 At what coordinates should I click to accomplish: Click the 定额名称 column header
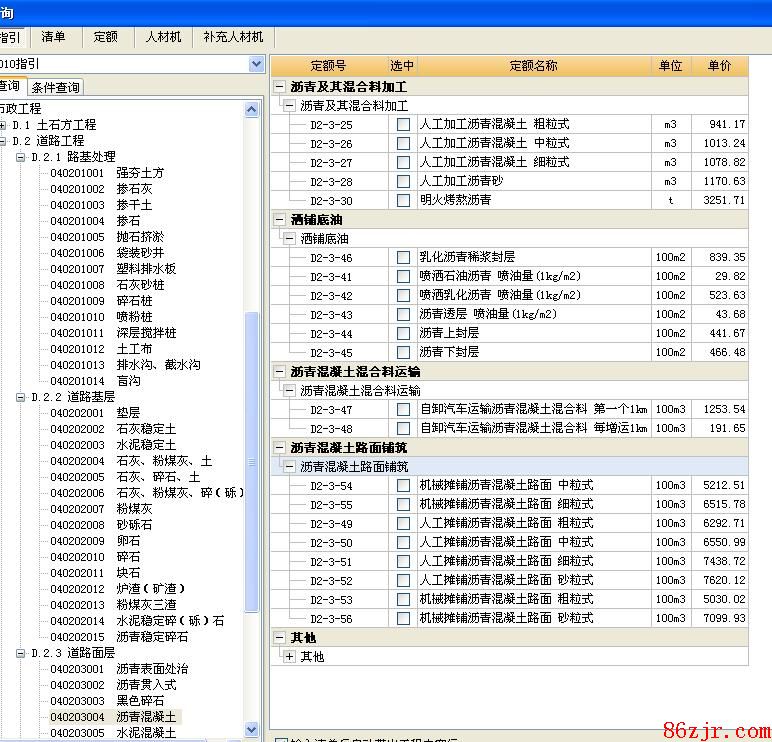(533, 66)
